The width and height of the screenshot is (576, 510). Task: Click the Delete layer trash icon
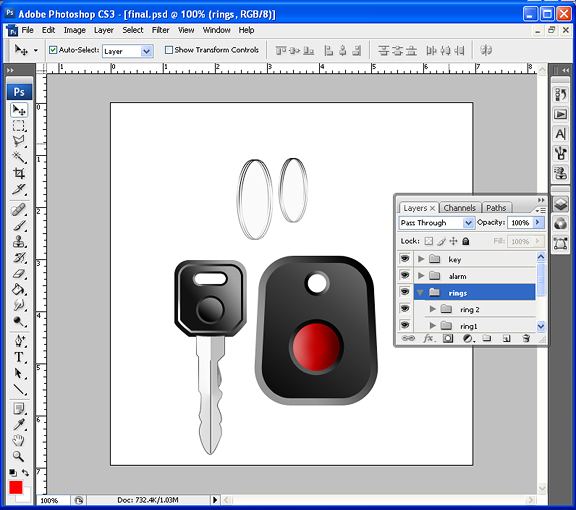[x=526, y=338]
